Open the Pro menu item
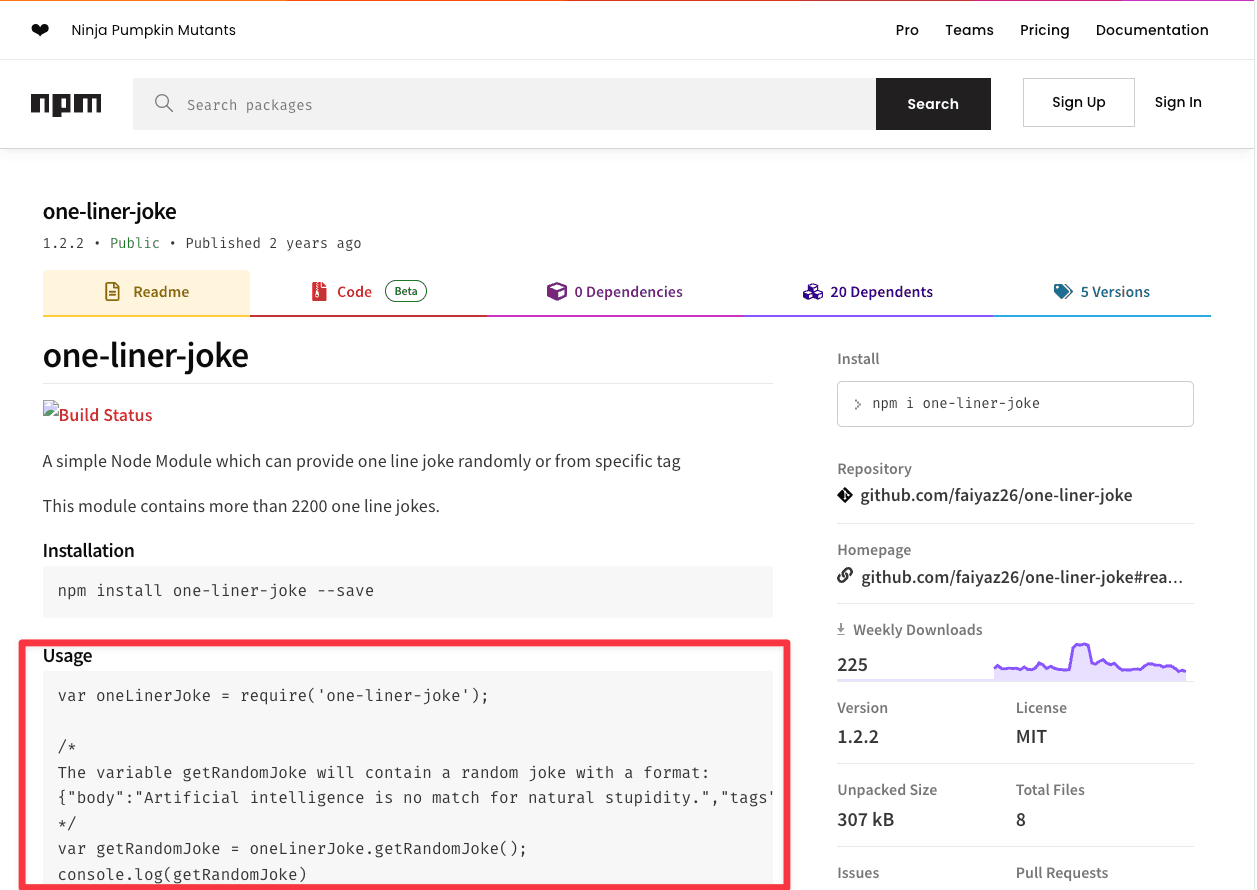 pos(907,30)
